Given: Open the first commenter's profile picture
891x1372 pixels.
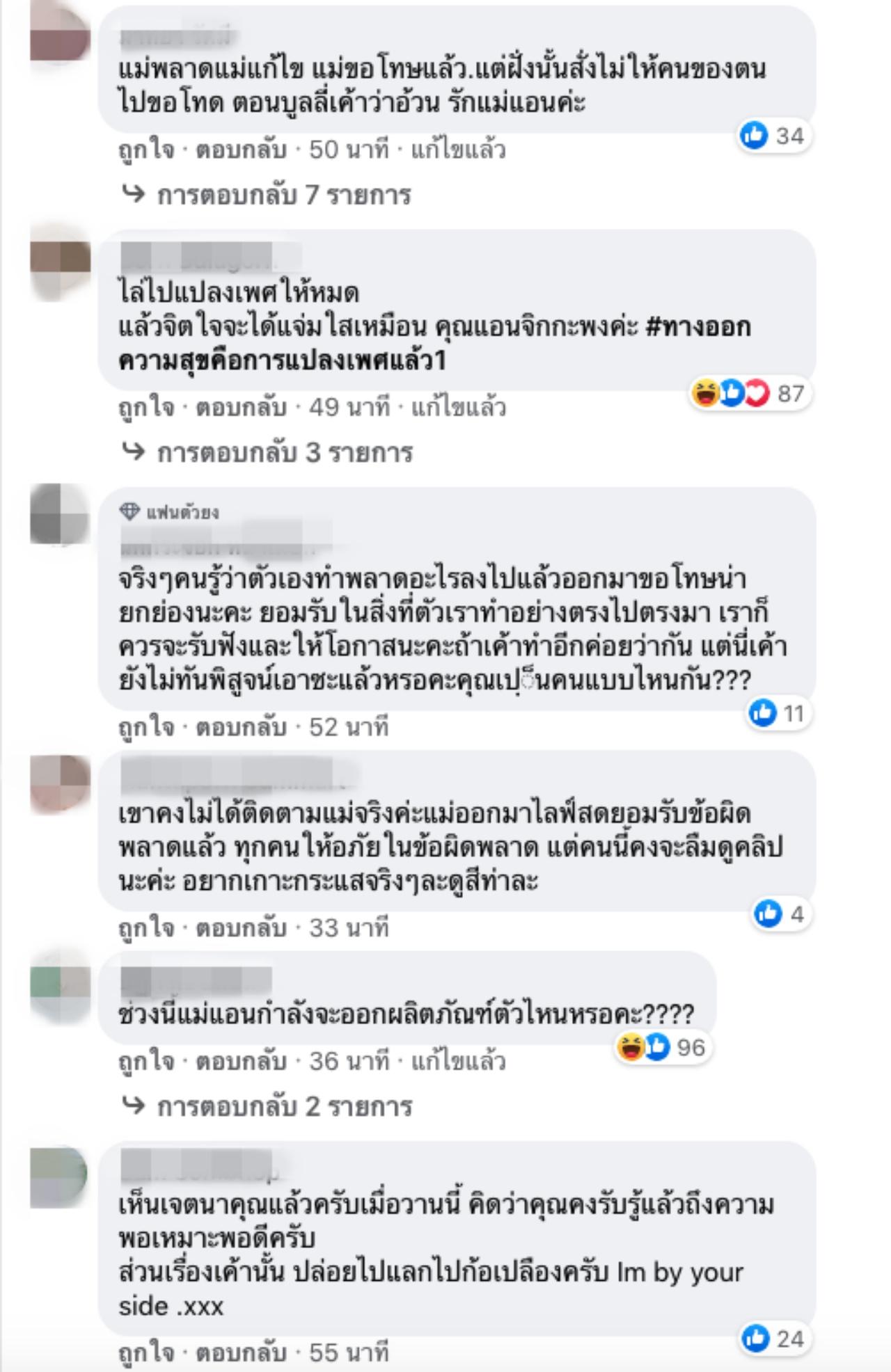Looking at the screenshot, I should click(x=61, y=32).
